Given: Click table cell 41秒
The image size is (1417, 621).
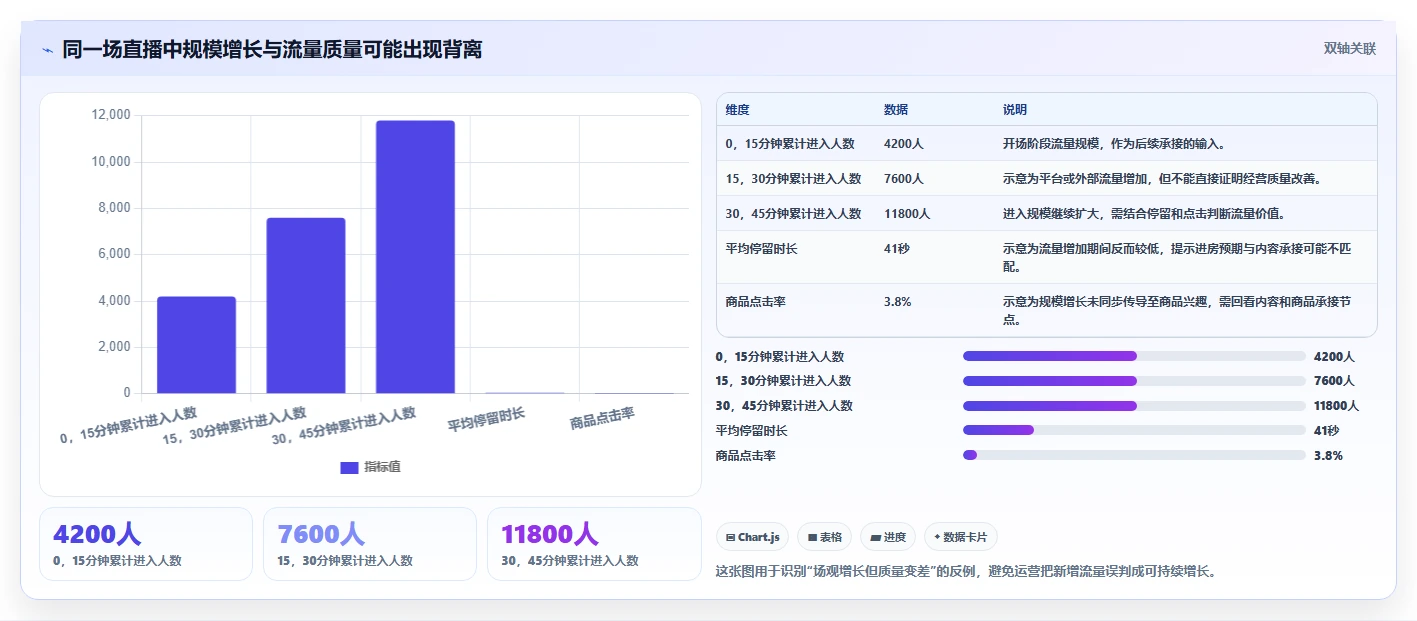Looking at the screenshot, I should pyautogui.click(x=897, y=248).
